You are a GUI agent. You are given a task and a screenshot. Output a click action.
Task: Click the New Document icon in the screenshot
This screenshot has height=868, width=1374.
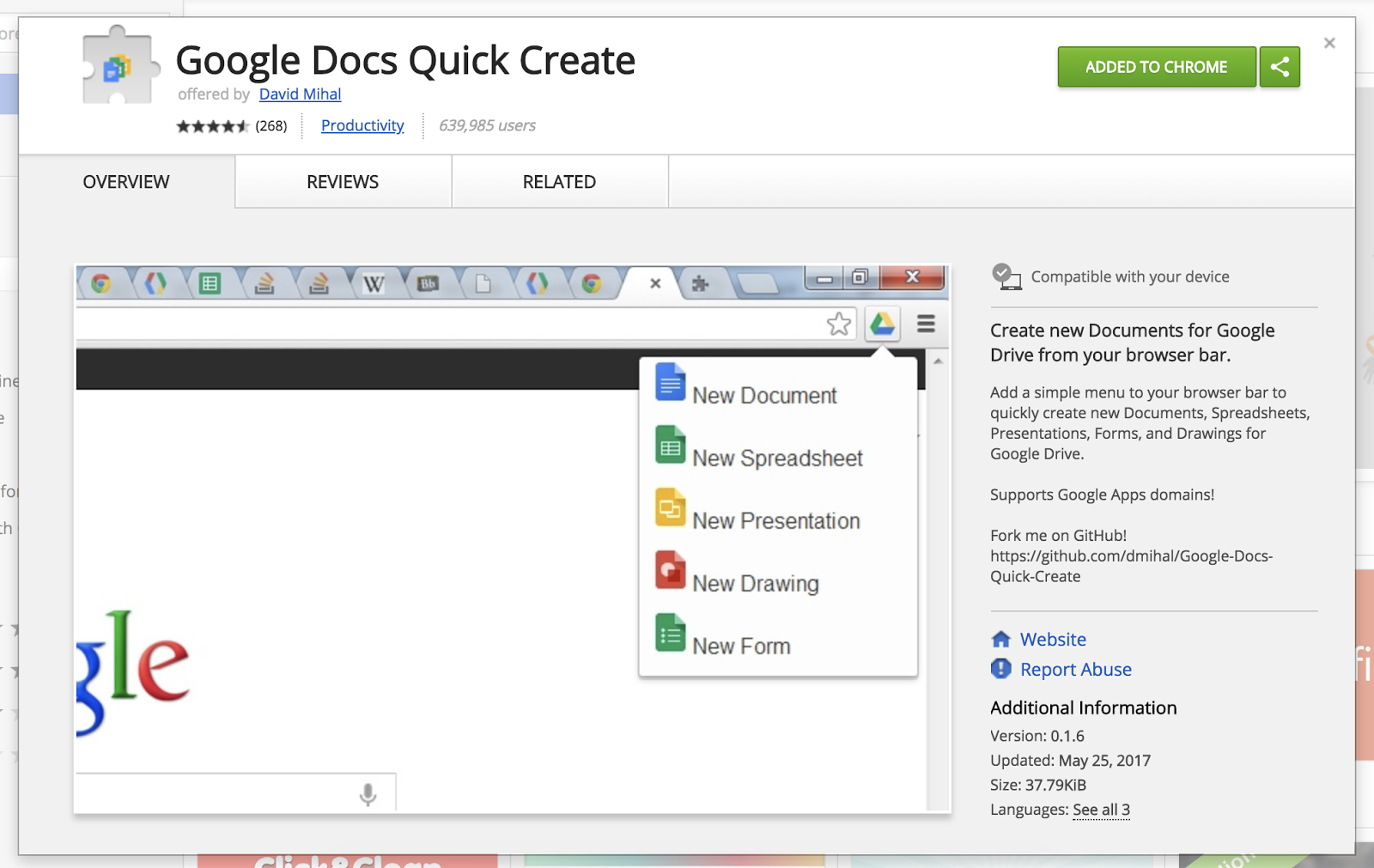point(670,383)
